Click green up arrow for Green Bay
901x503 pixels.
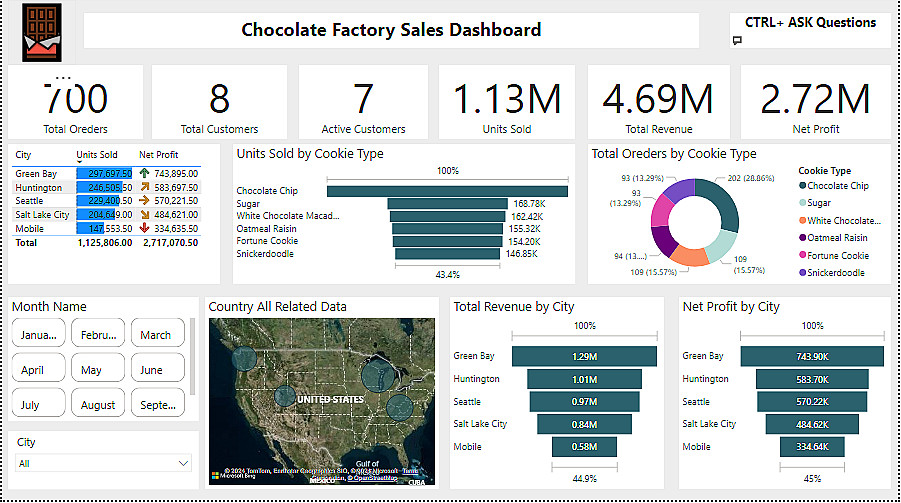[144, 173]
